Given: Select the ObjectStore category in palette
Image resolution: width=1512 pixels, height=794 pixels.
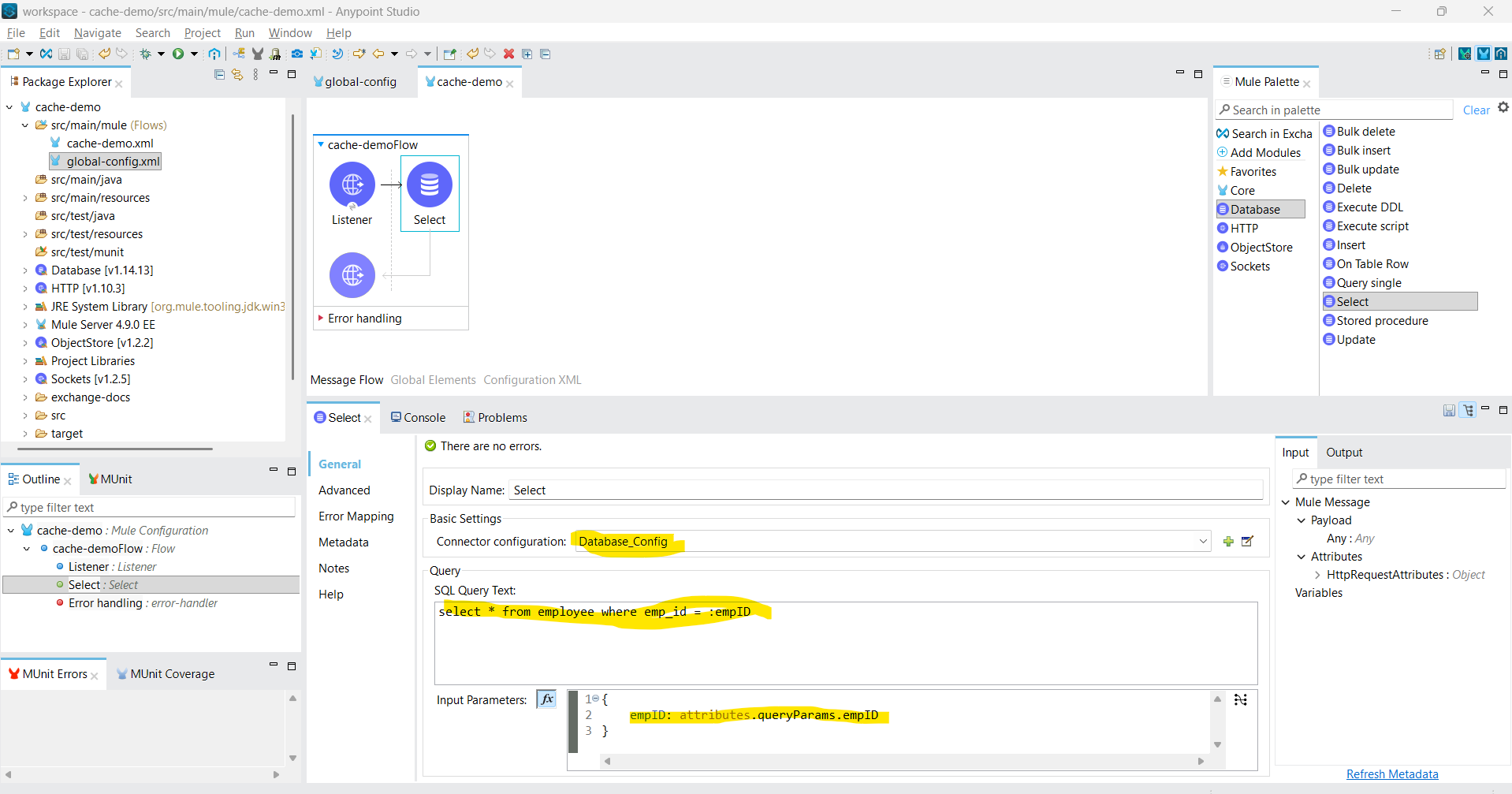Looking at the screenshot, I should click(x=1255, y=248).
